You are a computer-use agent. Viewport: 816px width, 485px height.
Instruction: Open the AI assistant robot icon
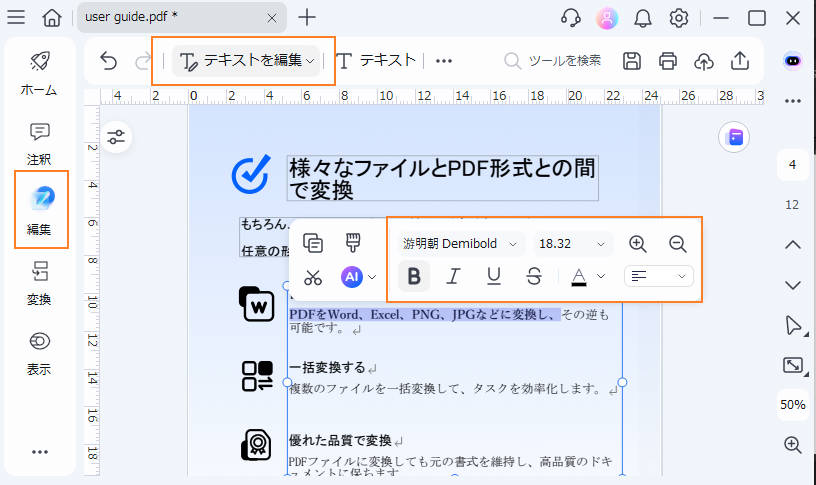793,61
